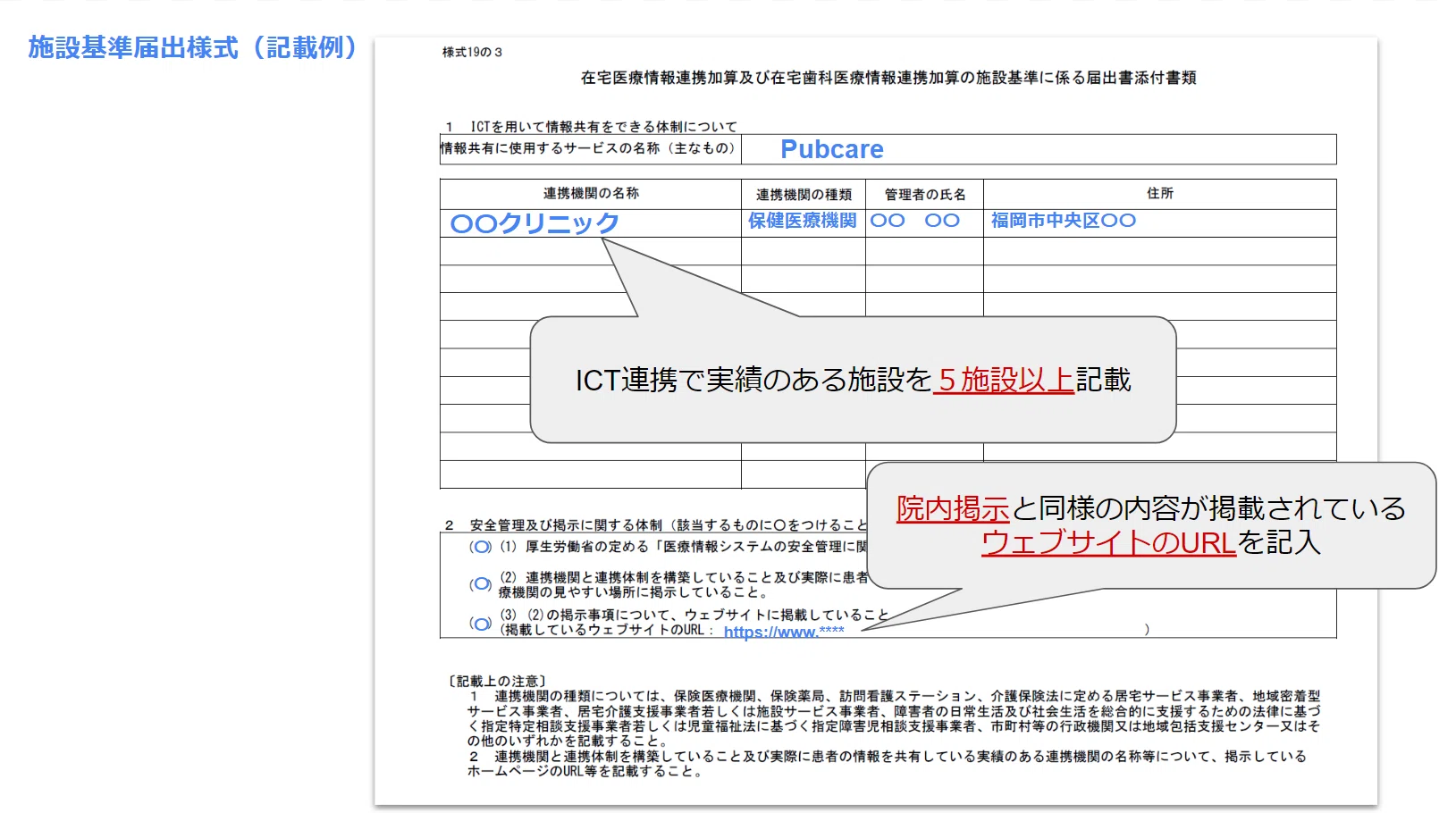Click the red underlined text 院内掲示
Image resolution: width=1456 pixels, height=813 pixels.
[953, 508]
